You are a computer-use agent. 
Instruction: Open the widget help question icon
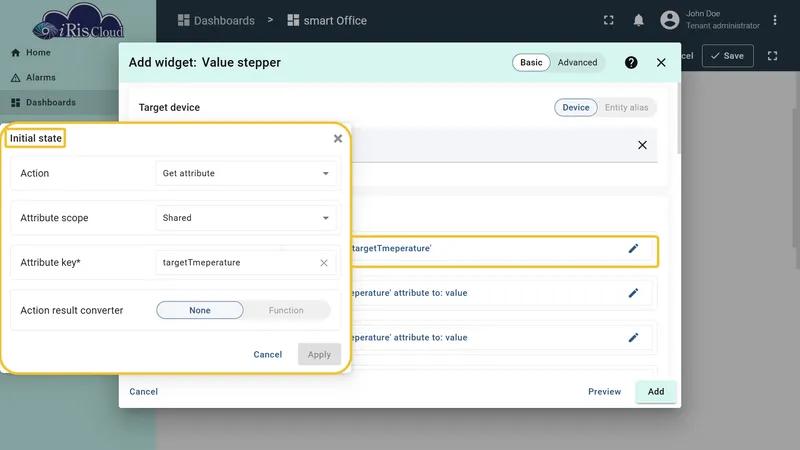tap(631, 62)
